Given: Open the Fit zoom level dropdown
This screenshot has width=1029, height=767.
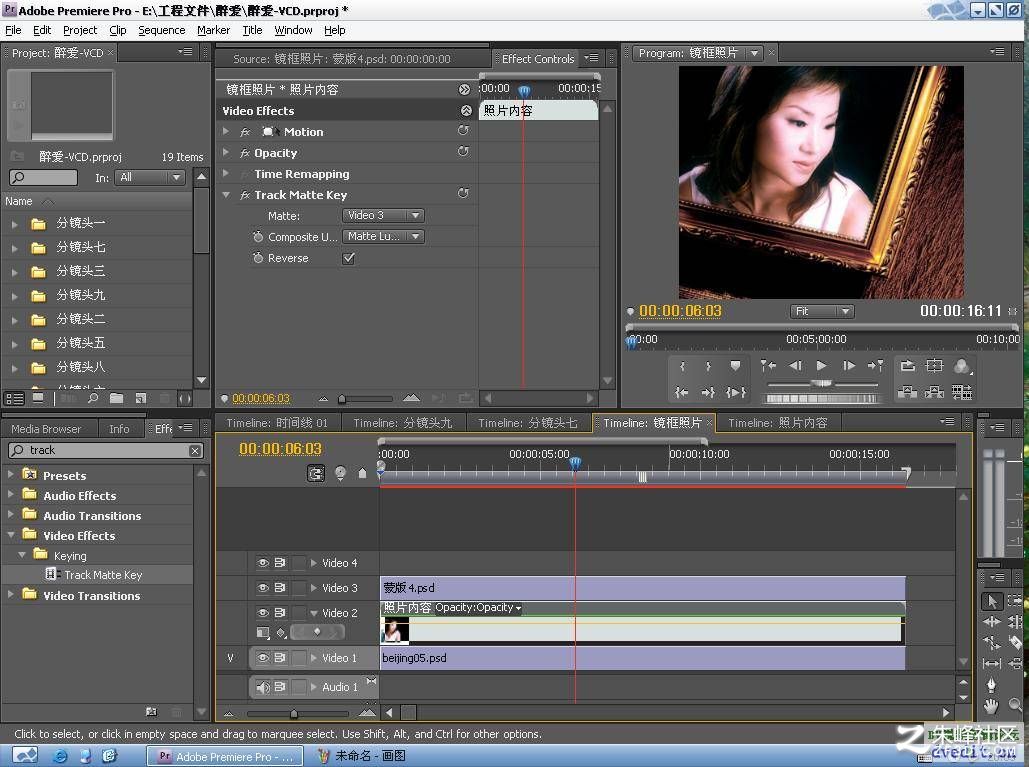Looking at the screenshot, I should coord(822,311).
